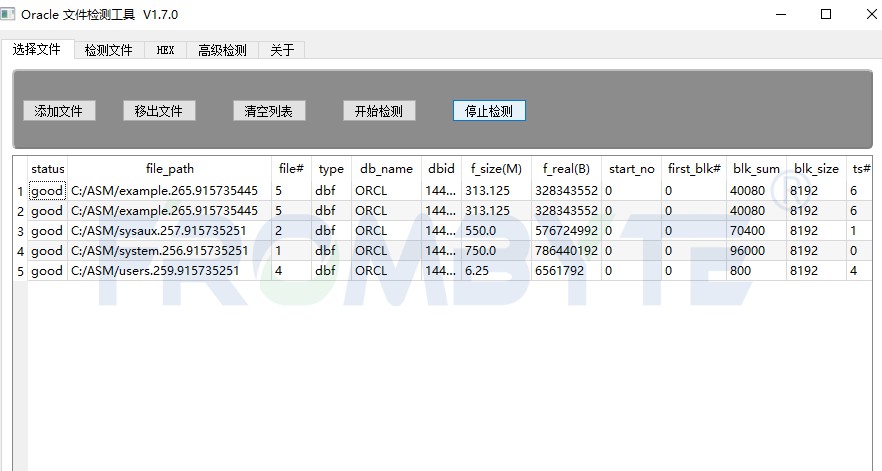
Task: Click the file_path column header
Action: pyautogui.click(x=170, y=169)
